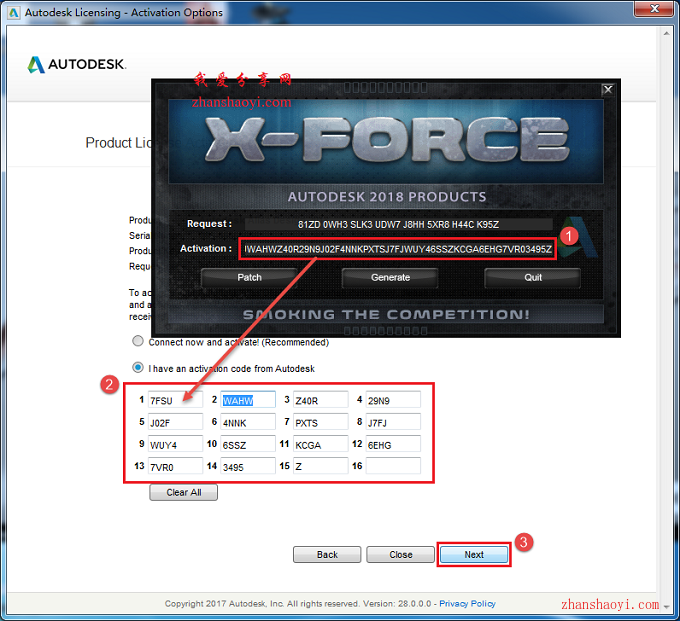Click the Quit button in X-Force
The width and height of the screenshot is (680, 621).
click(x=533, y=278)
